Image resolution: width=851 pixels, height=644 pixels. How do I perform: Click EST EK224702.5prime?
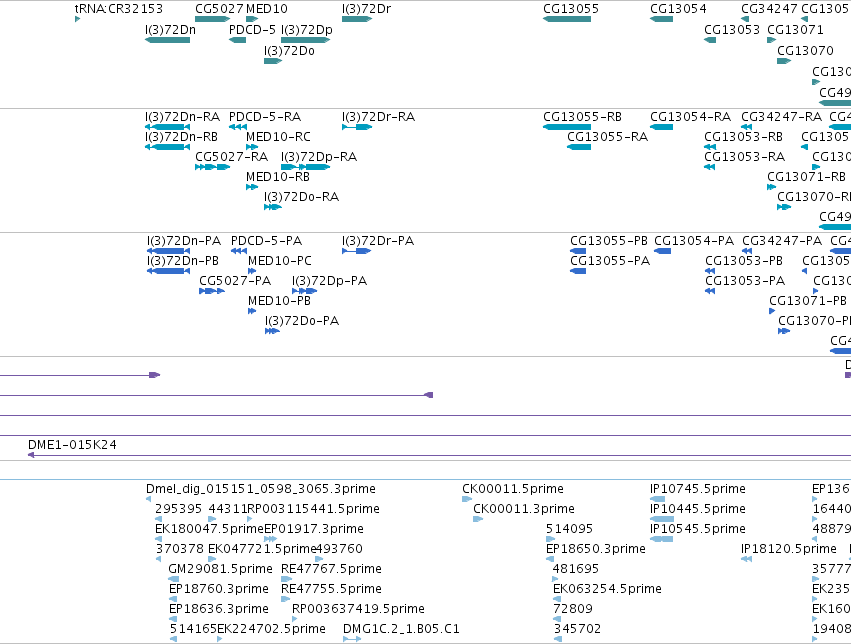(x=271, y=629)
